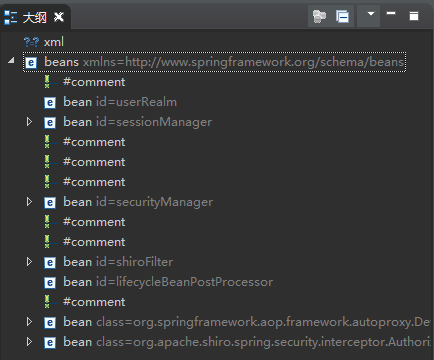This screenshot has width=434, height=360.
Task: Click the icon of bean sessionManager
Action: [x=50, y=123]
